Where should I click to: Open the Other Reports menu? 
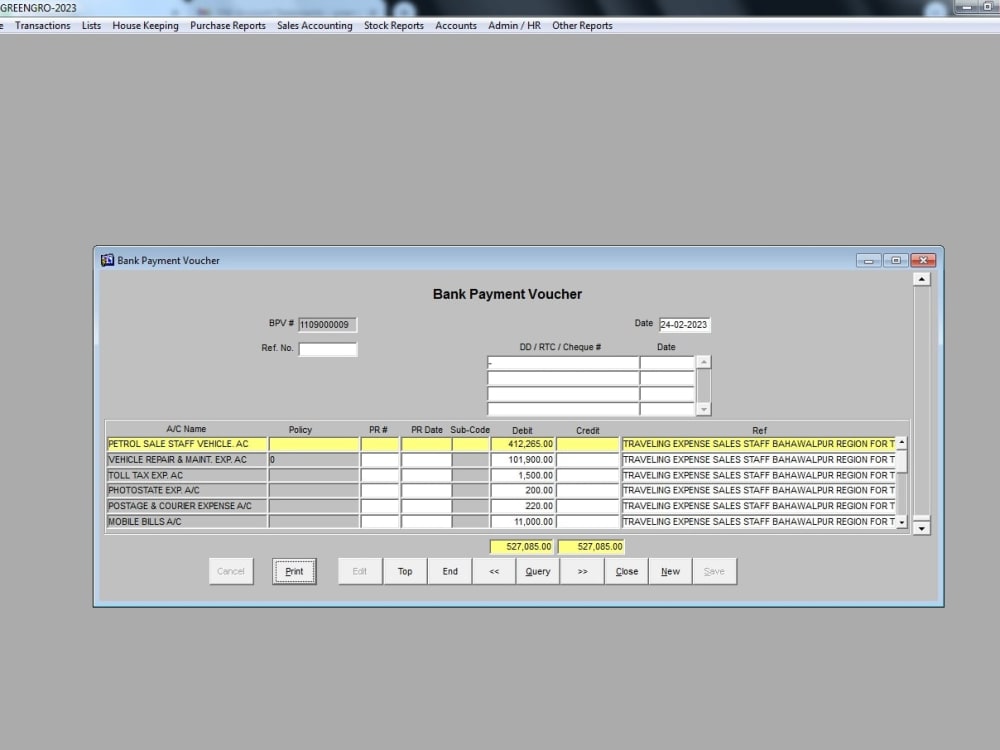(x=582, y=26)
